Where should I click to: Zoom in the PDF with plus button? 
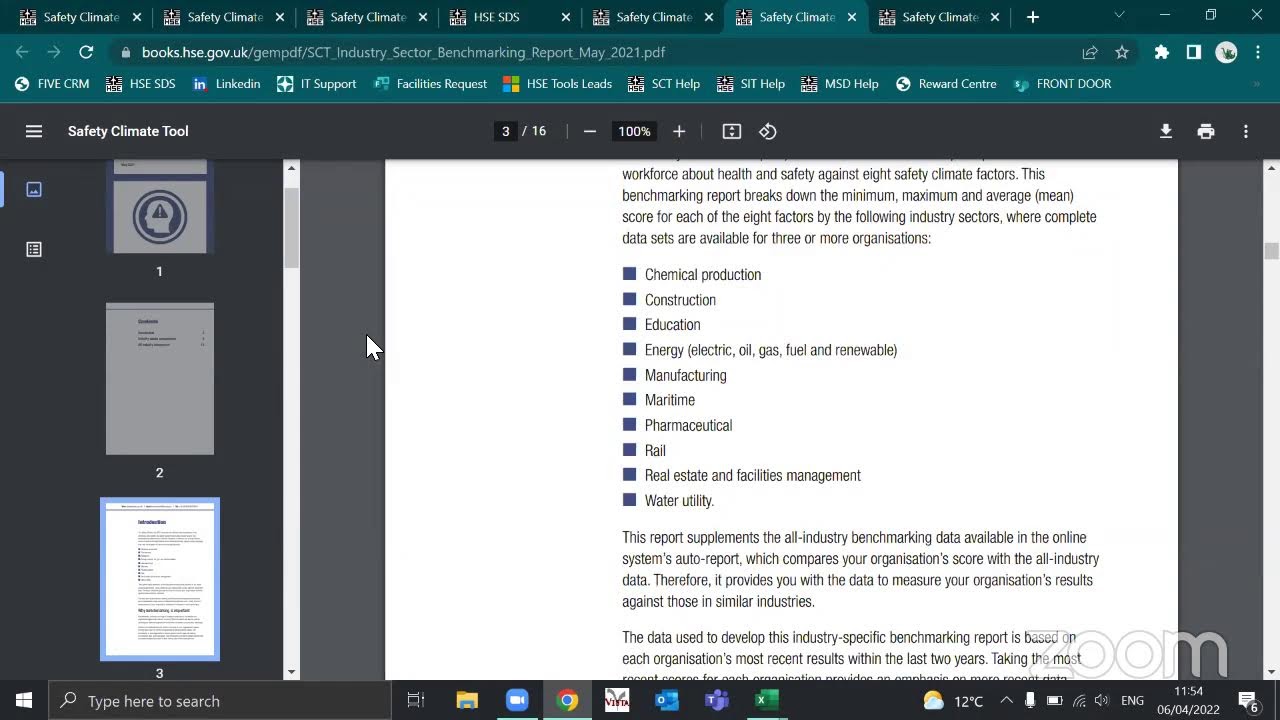679,131
